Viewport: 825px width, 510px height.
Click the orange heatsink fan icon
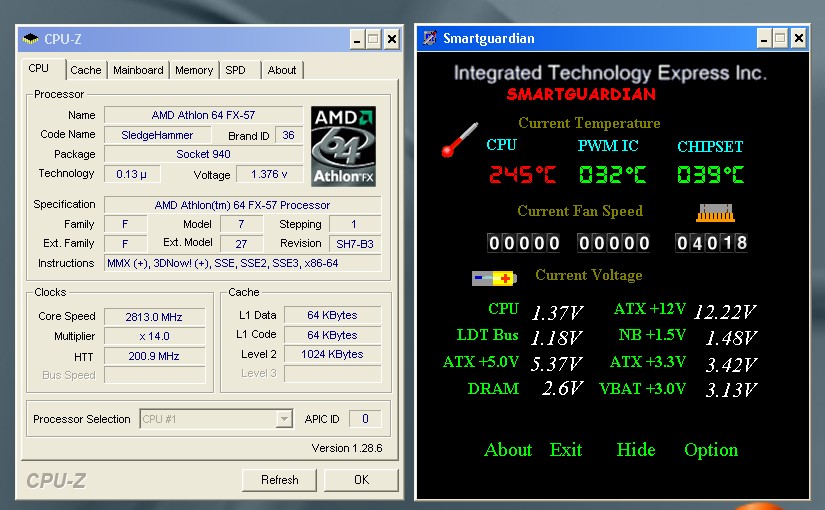[715, 213]
